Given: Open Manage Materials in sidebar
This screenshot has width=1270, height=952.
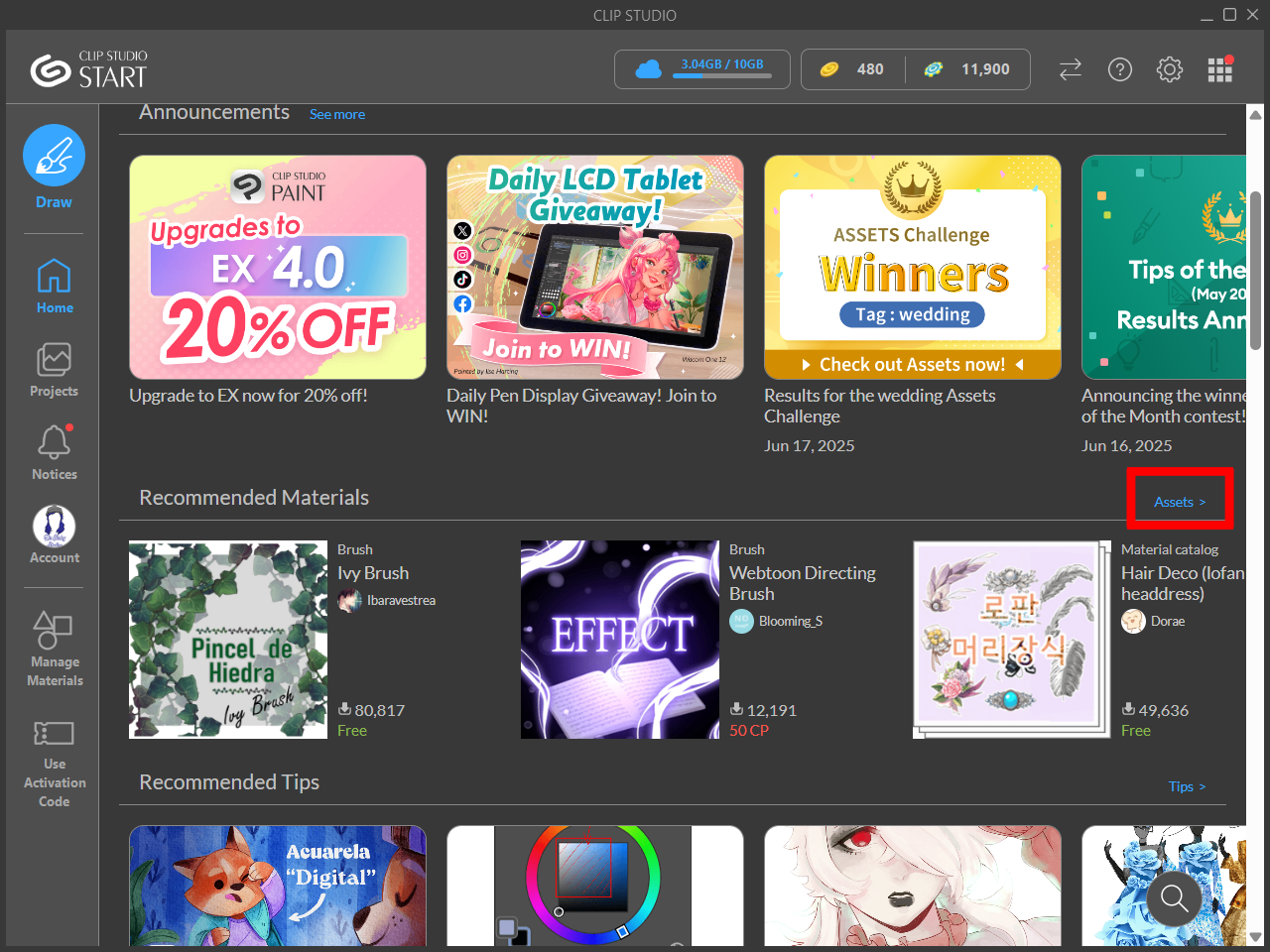Looking at the screenshot, I should (55, 650).
